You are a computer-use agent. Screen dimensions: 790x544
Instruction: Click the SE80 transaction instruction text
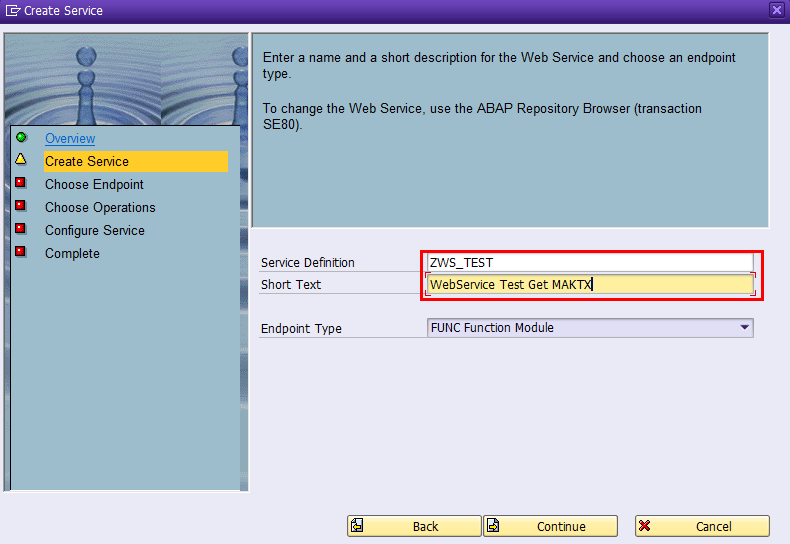click(x=482, y=116)
